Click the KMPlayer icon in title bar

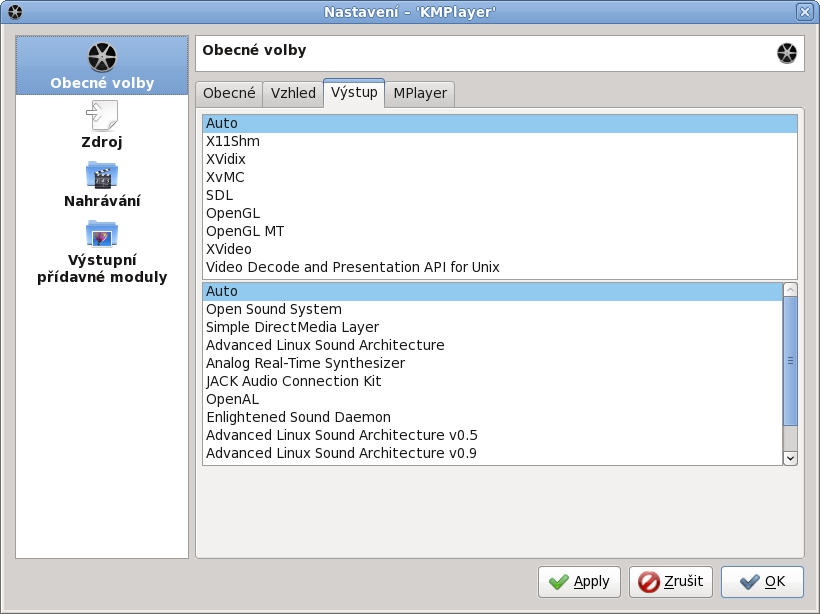tap(13, 12)
